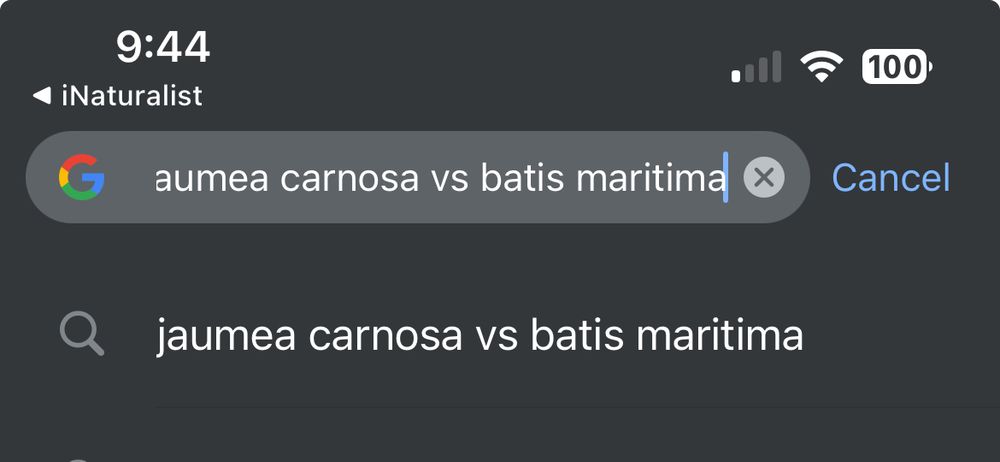Cancel the search
Screen dimensions: 1000x462
[890, 178]
